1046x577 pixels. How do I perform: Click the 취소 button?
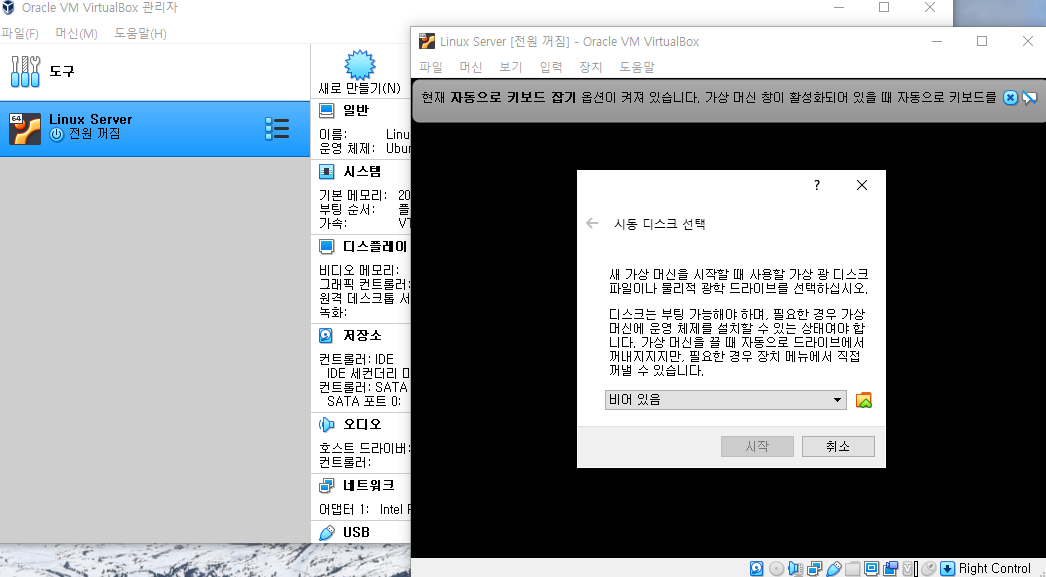838,446
